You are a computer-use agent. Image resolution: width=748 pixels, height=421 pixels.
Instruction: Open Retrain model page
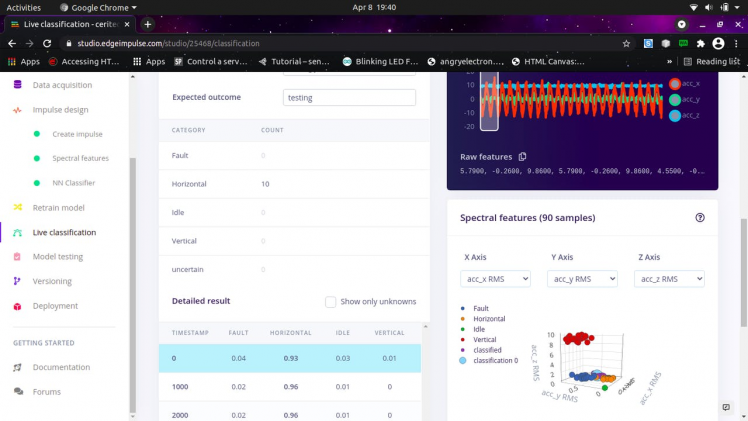pyautogui.click(x=58, y=207)
